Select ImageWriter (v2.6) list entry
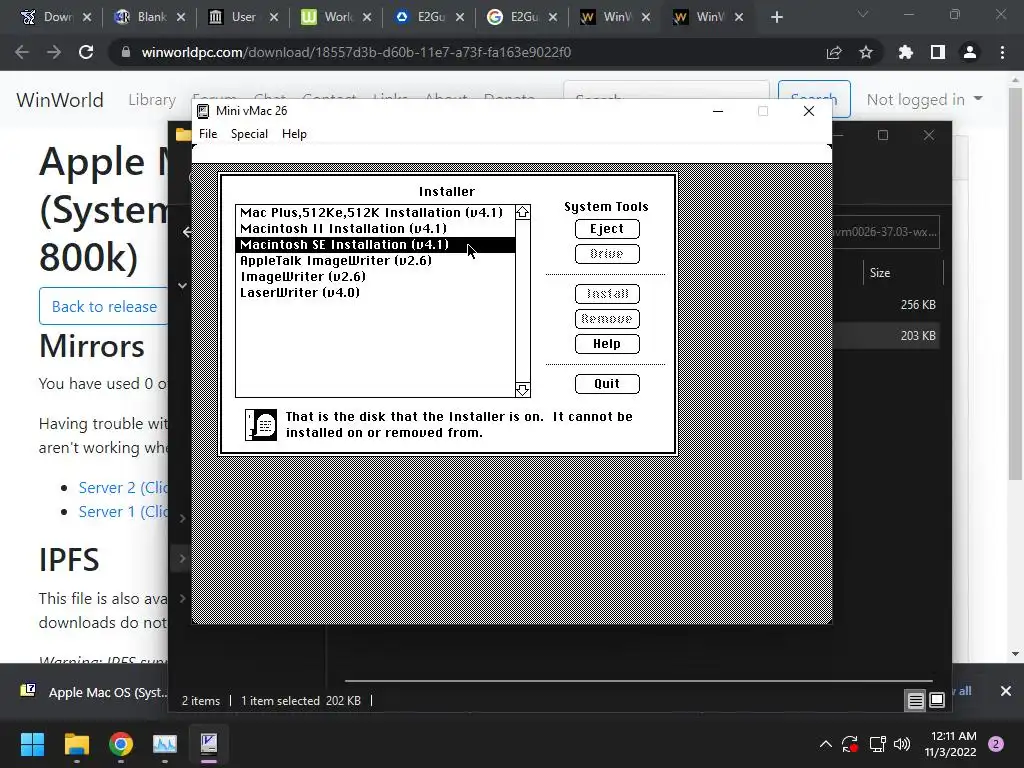Screen dimensions: 1024x768 click(x=375, y=277)
